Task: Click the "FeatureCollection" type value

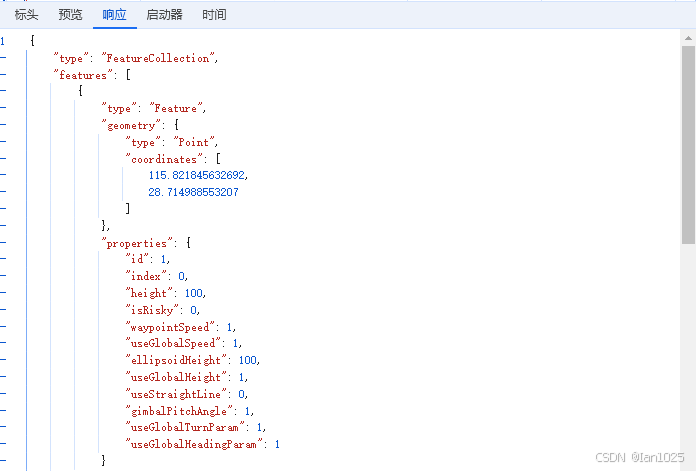Action: (158, 58)
